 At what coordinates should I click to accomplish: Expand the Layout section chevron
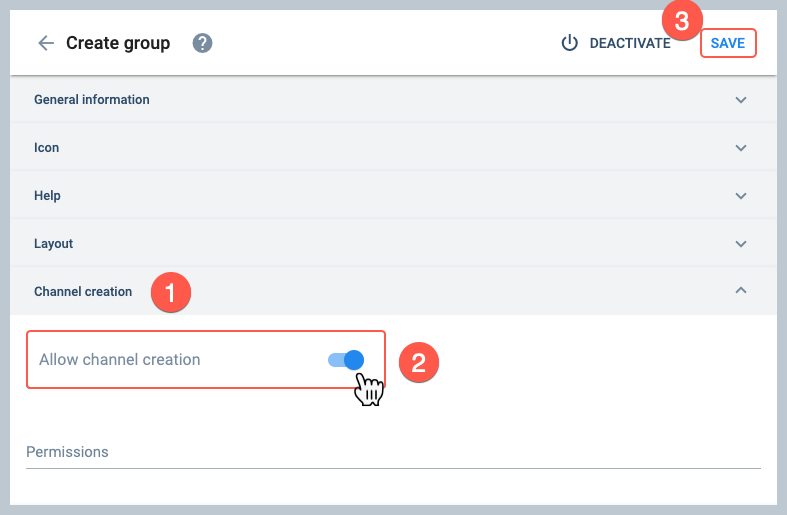coord(741,244)
